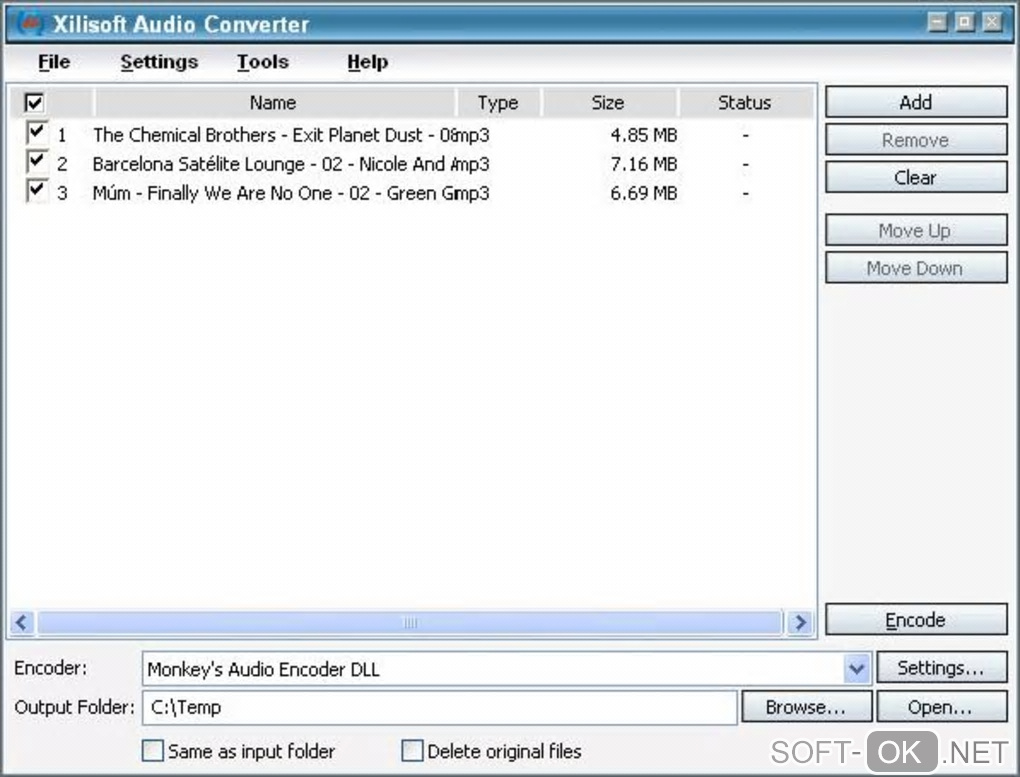
Task: Open the output folder with Open... button
Action: pos(941,707)
